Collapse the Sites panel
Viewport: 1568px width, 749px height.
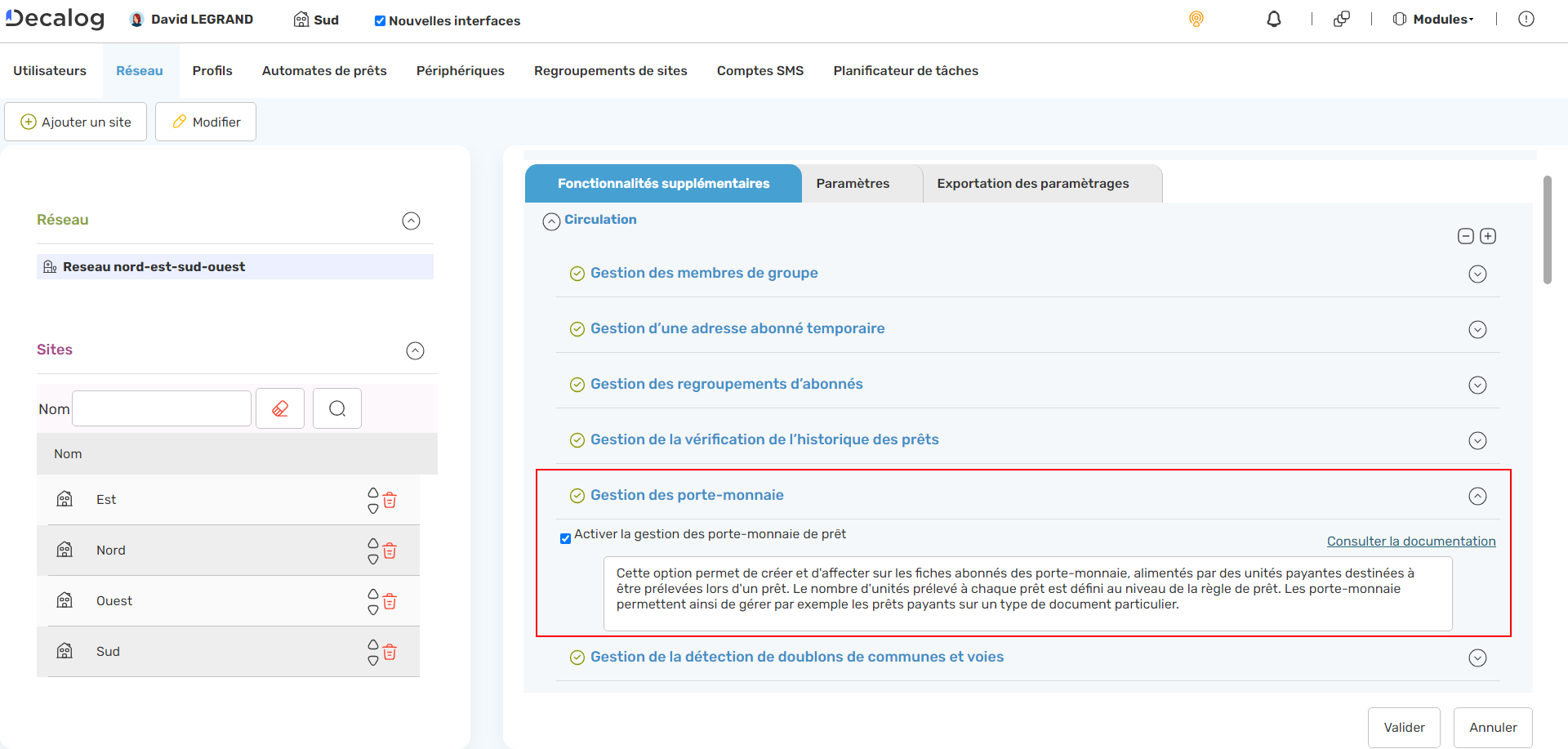415,350
